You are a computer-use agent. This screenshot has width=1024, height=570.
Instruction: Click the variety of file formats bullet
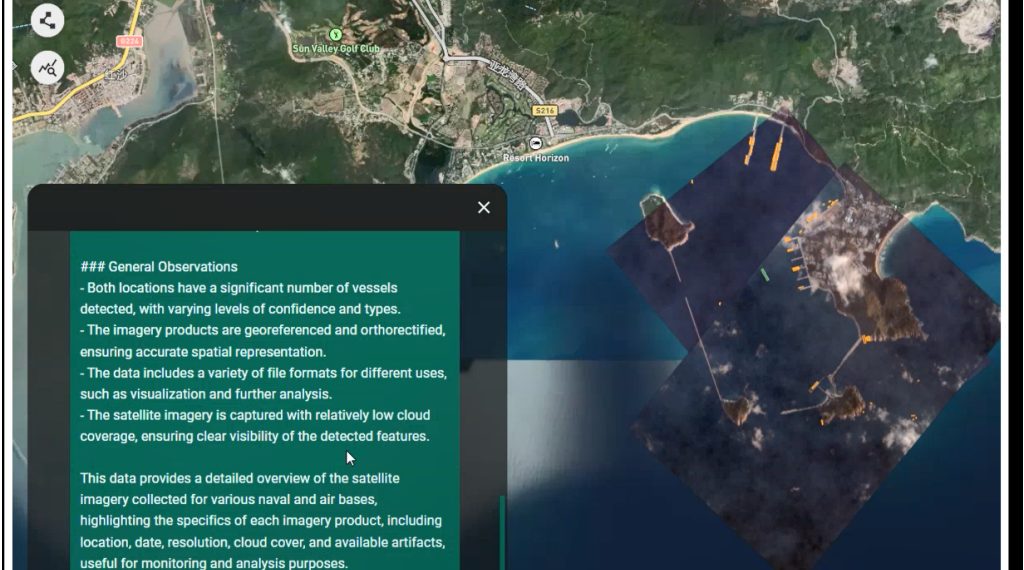(x=262, y=382)
